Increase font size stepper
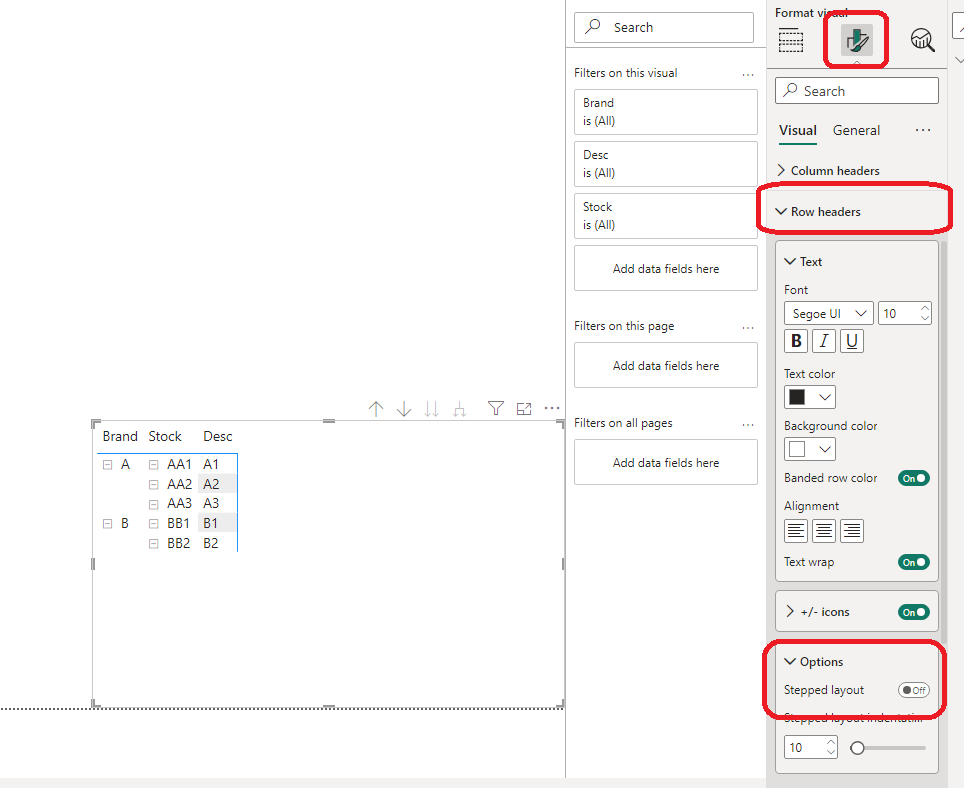This screenshot has width=964, height=788. coord(925,309)
